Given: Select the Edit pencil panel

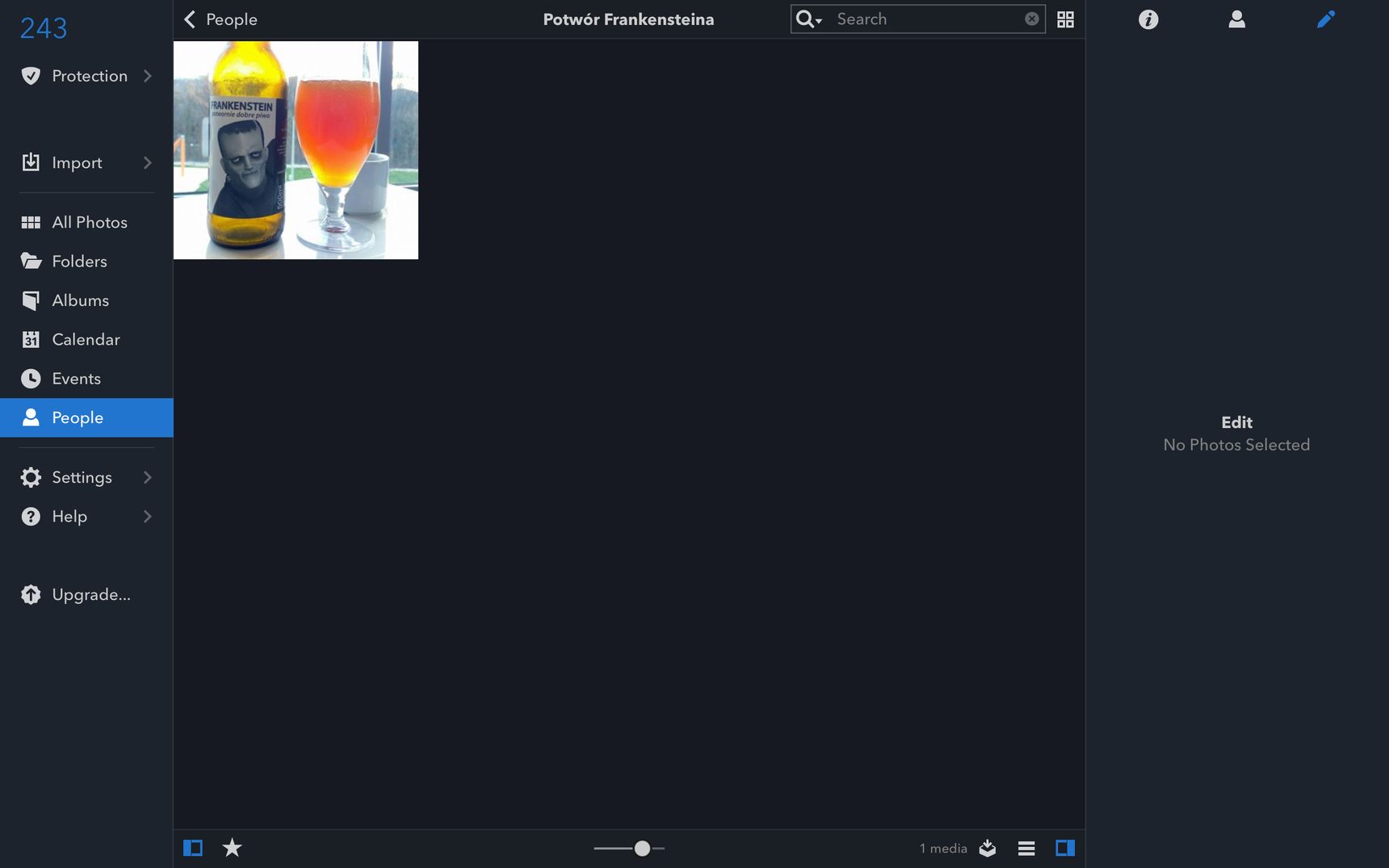Looking at the screenshot, I should click(1325, 19).
